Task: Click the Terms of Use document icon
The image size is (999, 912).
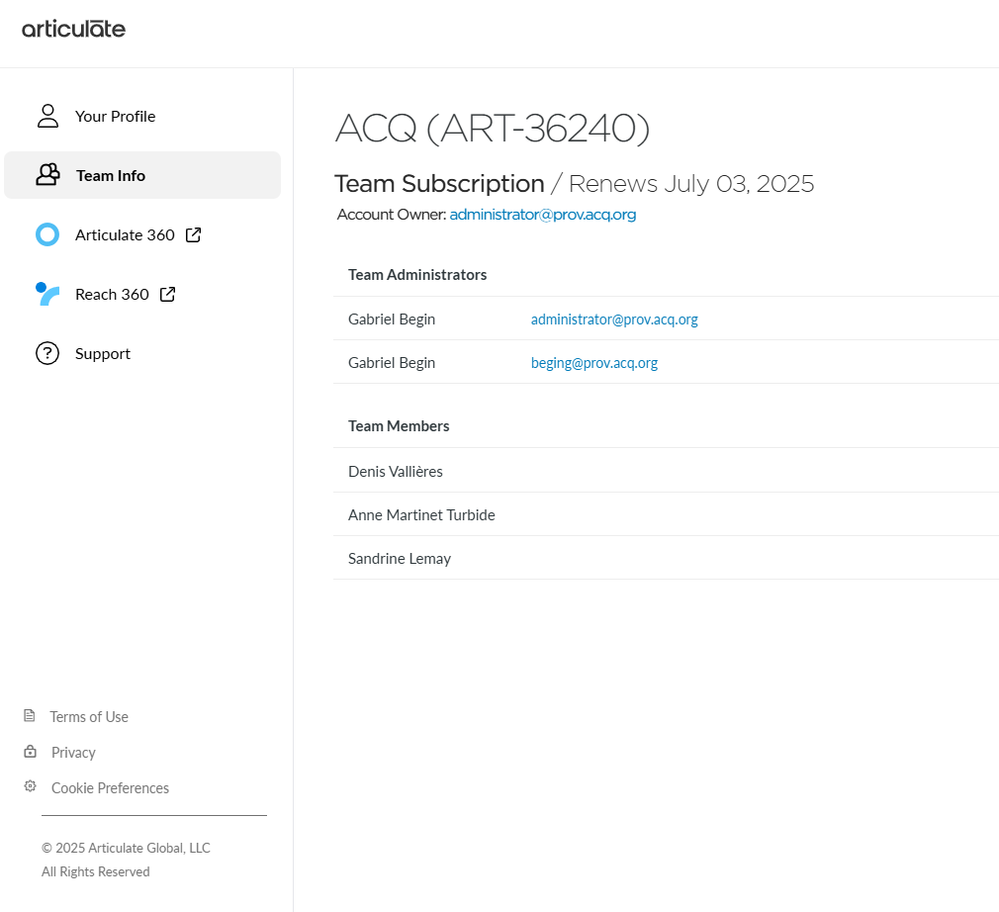Action: pos(30,716)
